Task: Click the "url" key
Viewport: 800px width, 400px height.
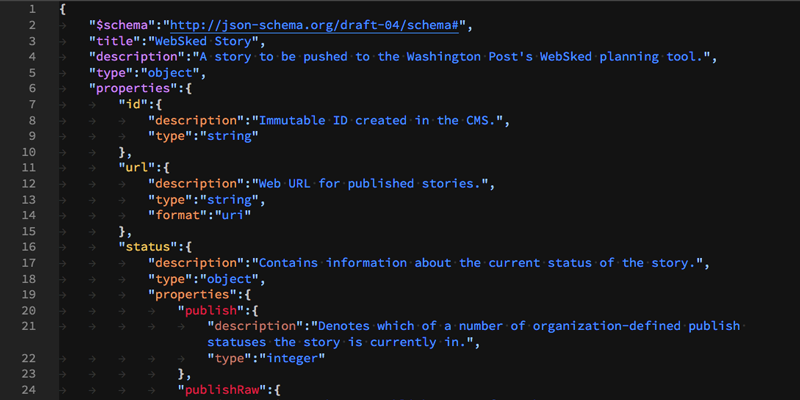Action: click(137, 167)
